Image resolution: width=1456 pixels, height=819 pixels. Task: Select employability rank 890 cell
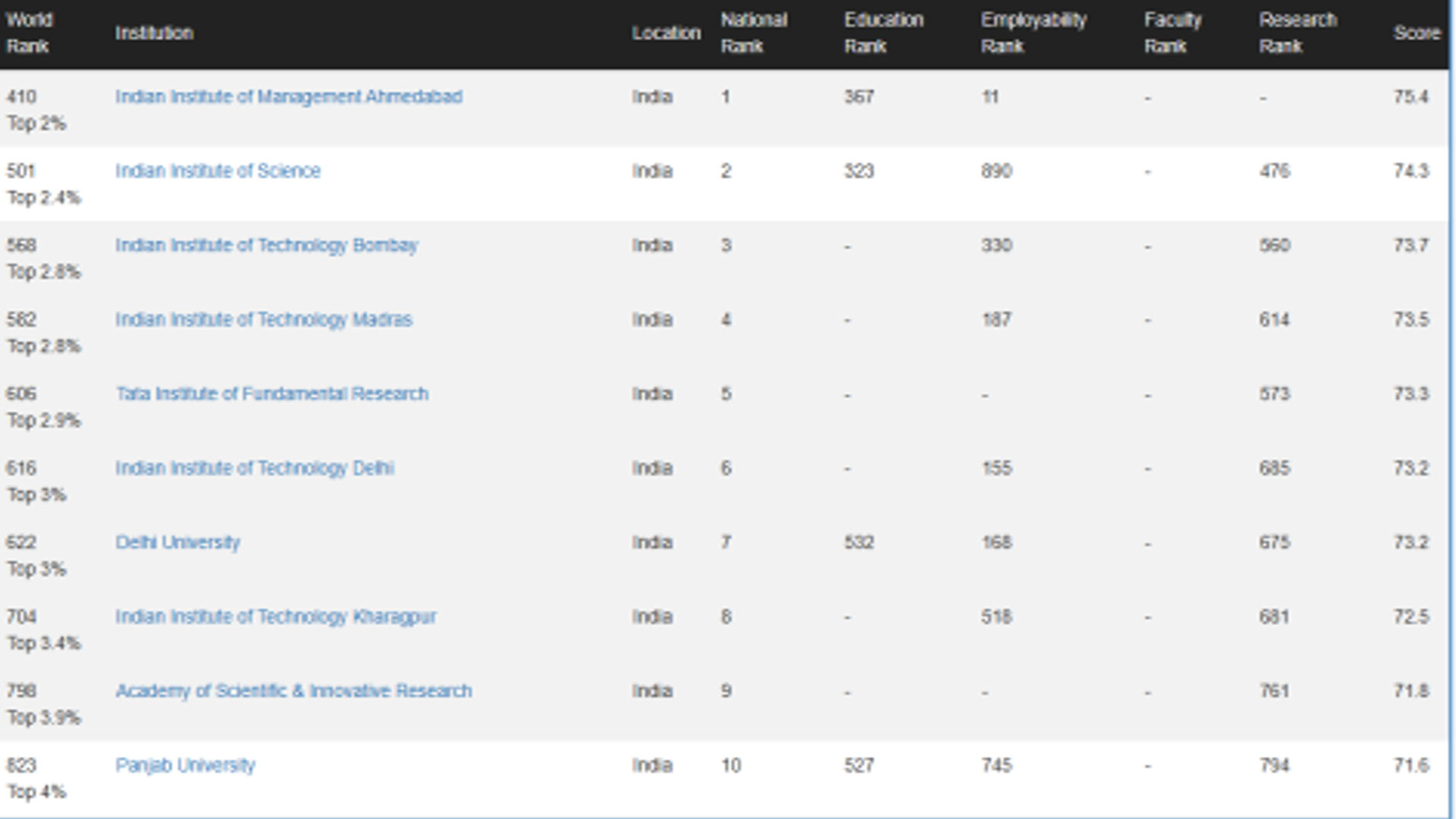[996, 171]
